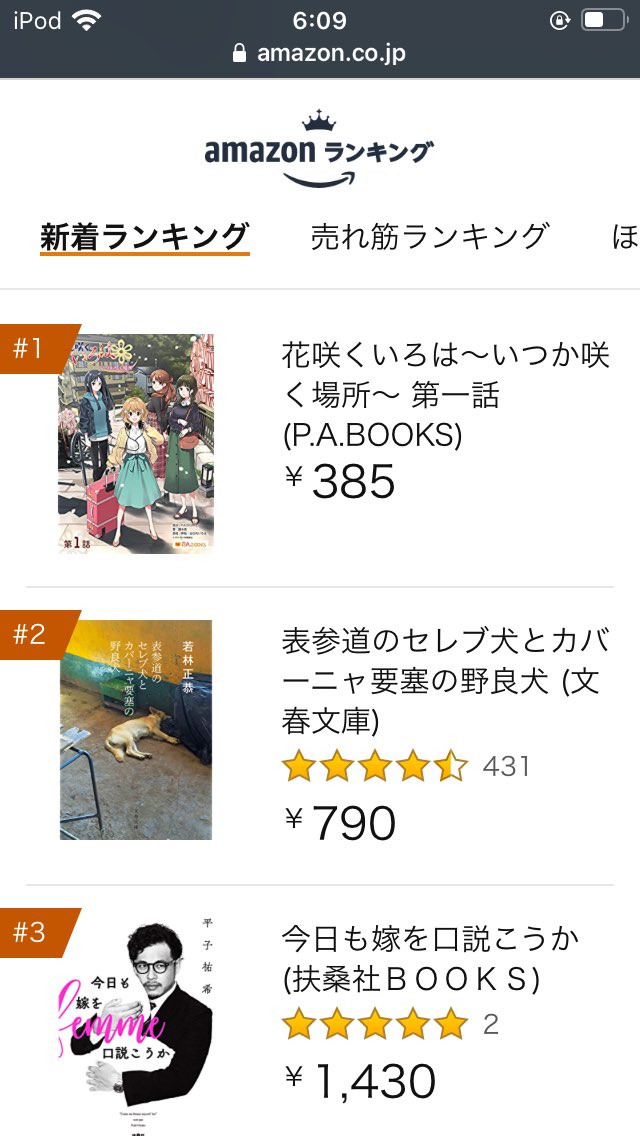Tap the battery indicator icon
This screenshot has width=640, height=1136.
click(604, 20)
